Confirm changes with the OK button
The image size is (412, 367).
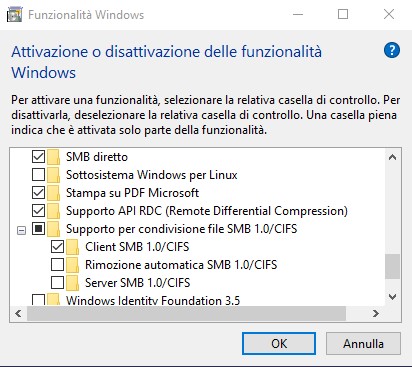pos(279,343)
